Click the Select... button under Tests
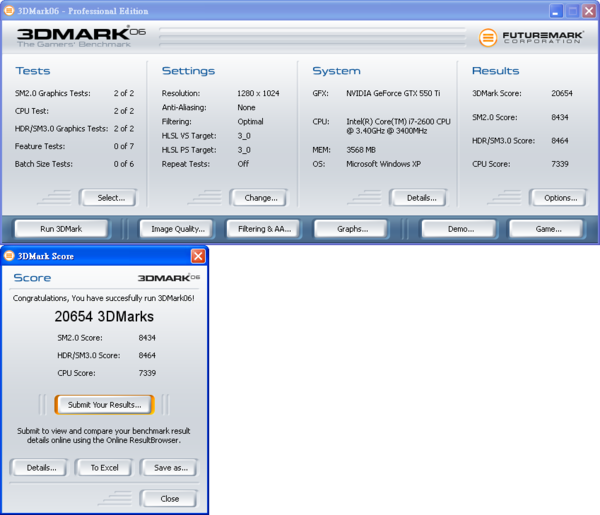 pyautogui.click(x=108, y=198)
